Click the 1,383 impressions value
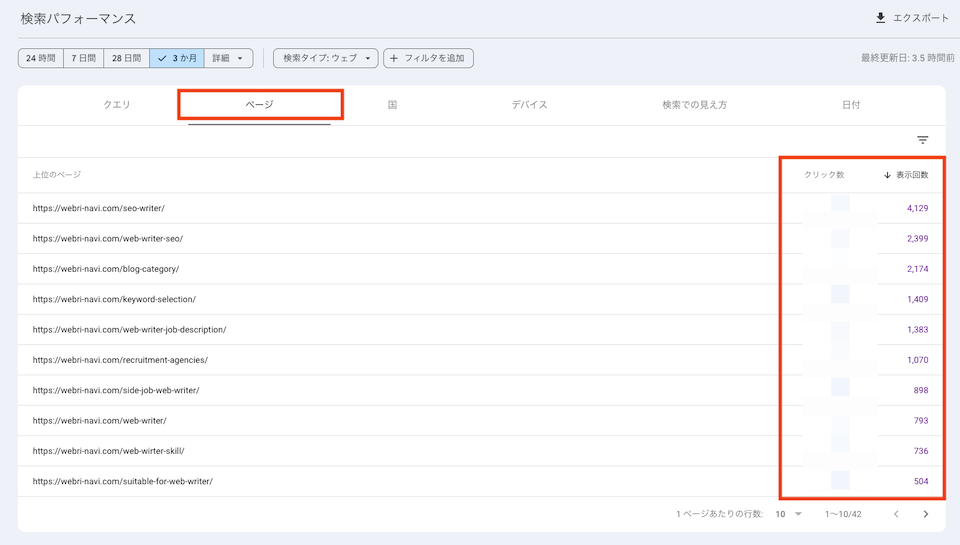 (x=917, y=329)
